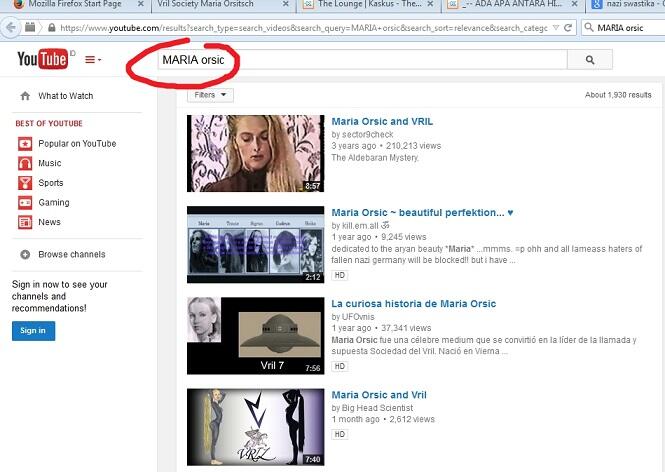
Task: Open What to Watch page
Action: (x=66, y=96)
